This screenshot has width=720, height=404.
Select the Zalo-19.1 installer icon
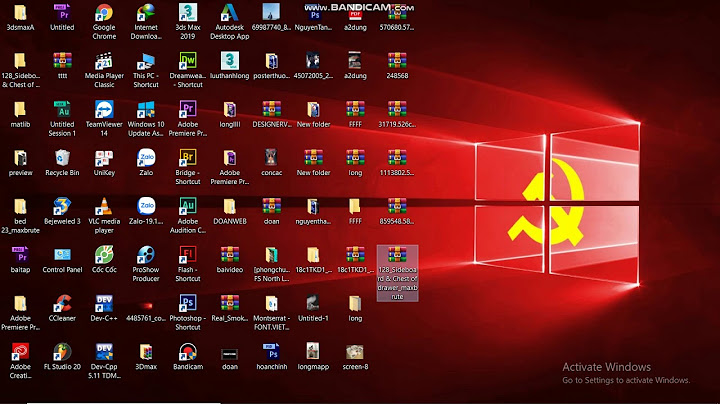(x=146, y=207)
